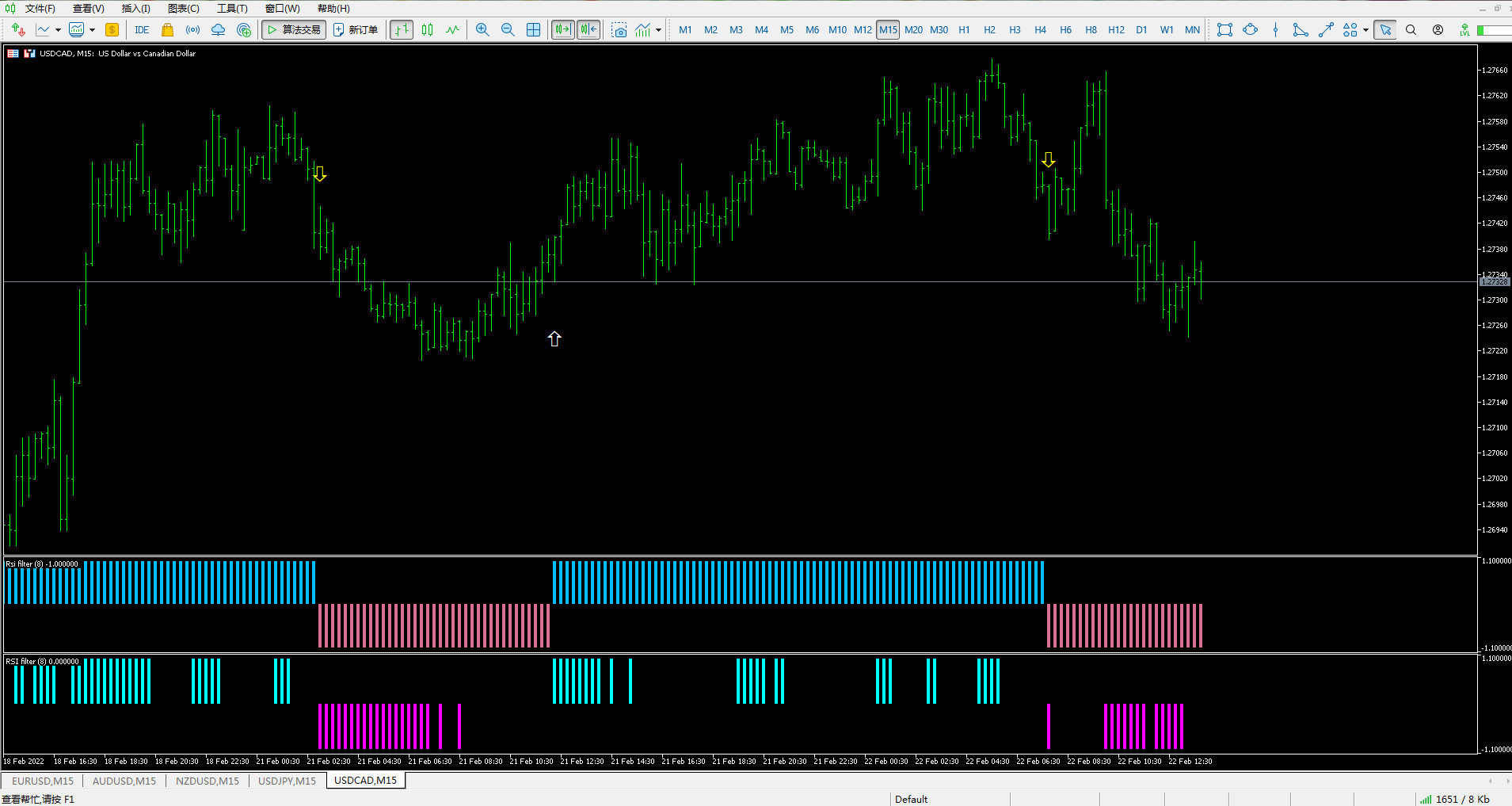Open the VPS cloud hosting icon

[x=218, y=30]
